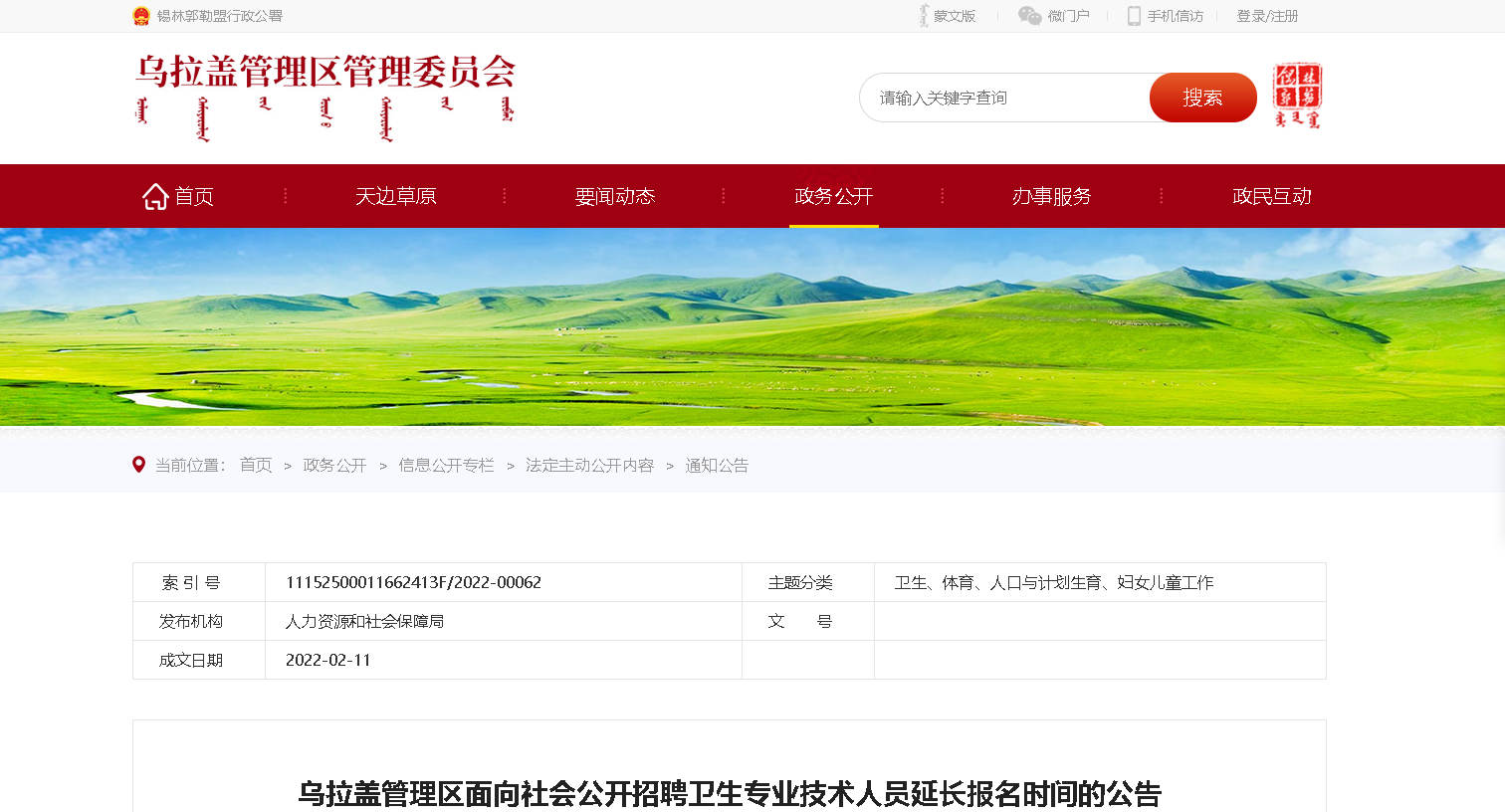
Task: Click topic value 卫生、体育、人口与计划生育、妇女儿童工作
Action: click(1054, 582)
